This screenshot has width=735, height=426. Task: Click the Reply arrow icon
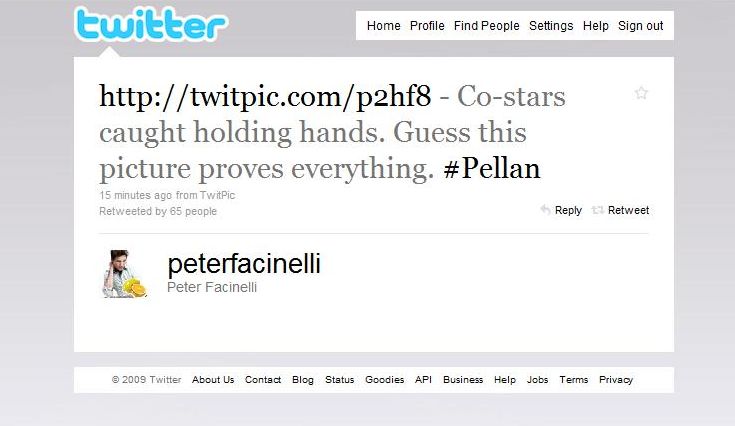(x=545, y=210)
